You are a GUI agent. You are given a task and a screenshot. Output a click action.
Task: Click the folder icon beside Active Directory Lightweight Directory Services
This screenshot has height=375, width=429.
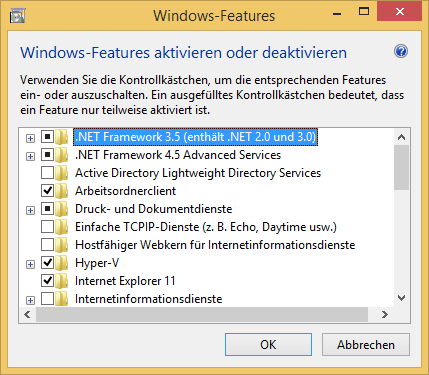tap(61, 173)
